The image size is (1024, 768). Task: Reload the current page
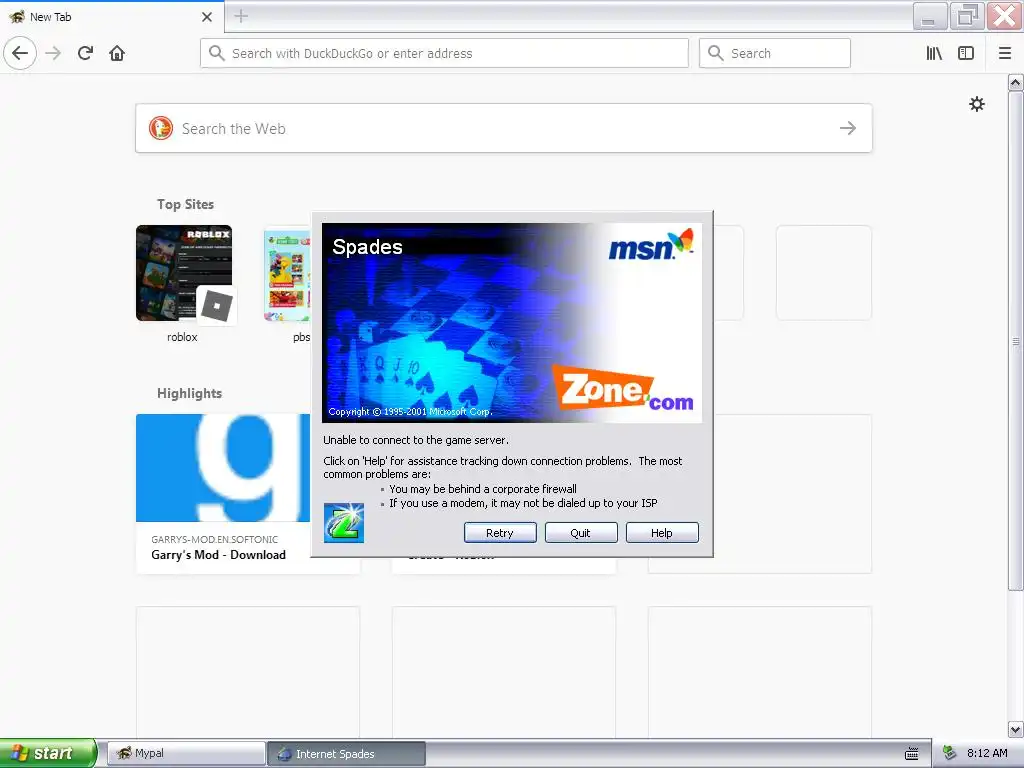pos(85,53)
